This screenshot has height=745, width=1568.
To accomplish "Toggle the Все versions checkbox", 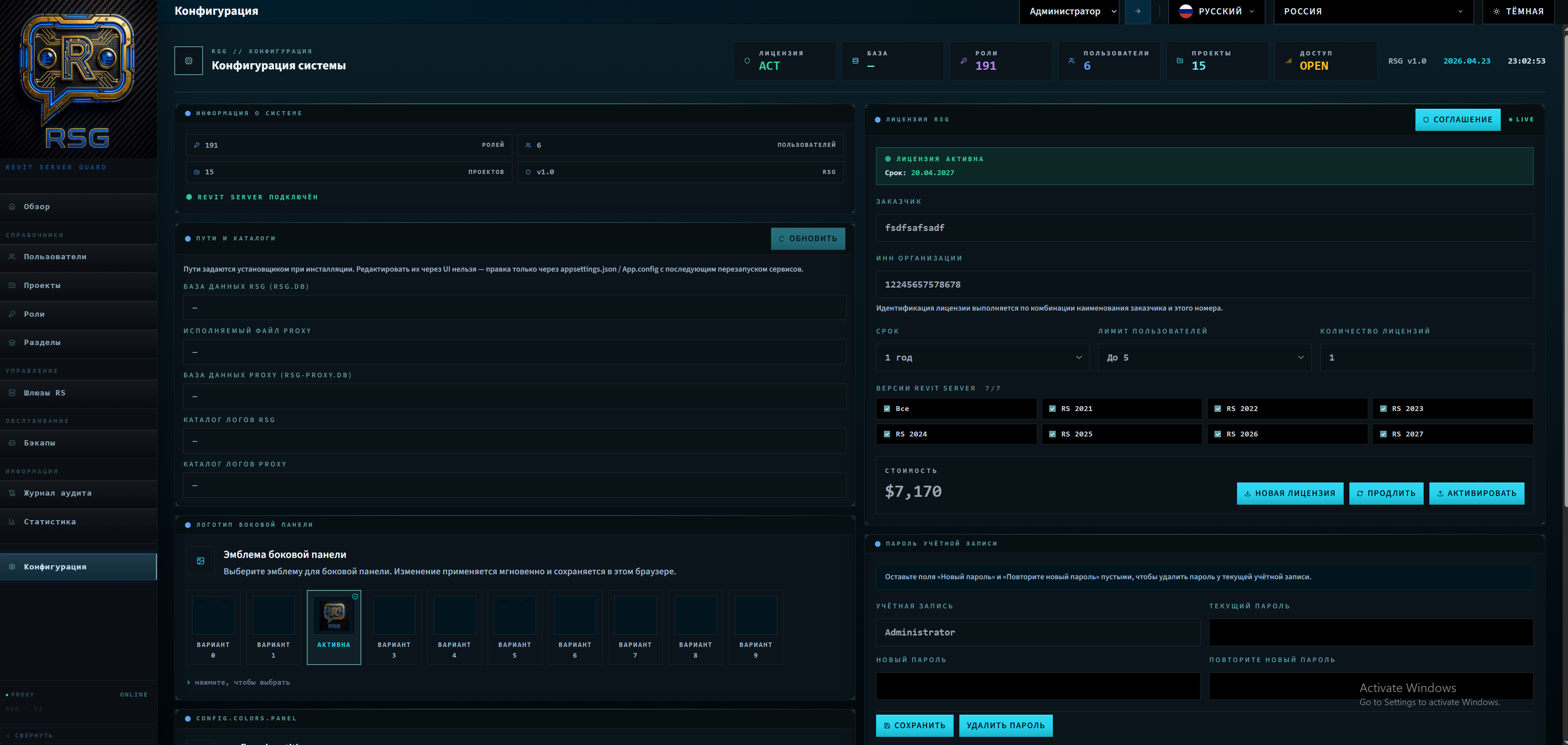I will (888, 409).
